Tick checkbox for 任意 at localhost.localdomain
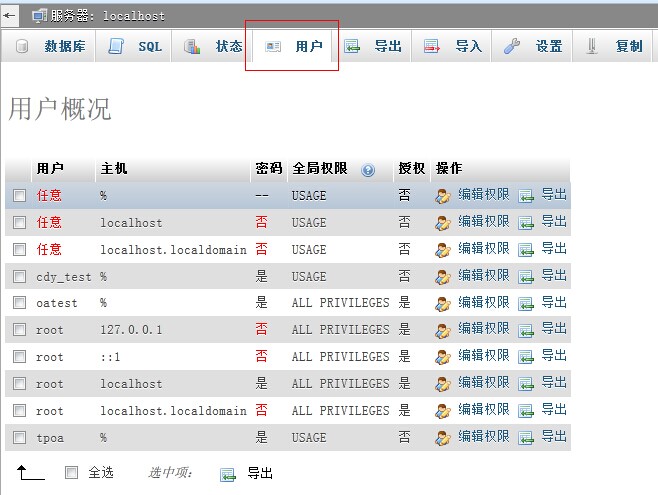Image resolution: width=658 pixels, height=495 pixels. point(19,250)
